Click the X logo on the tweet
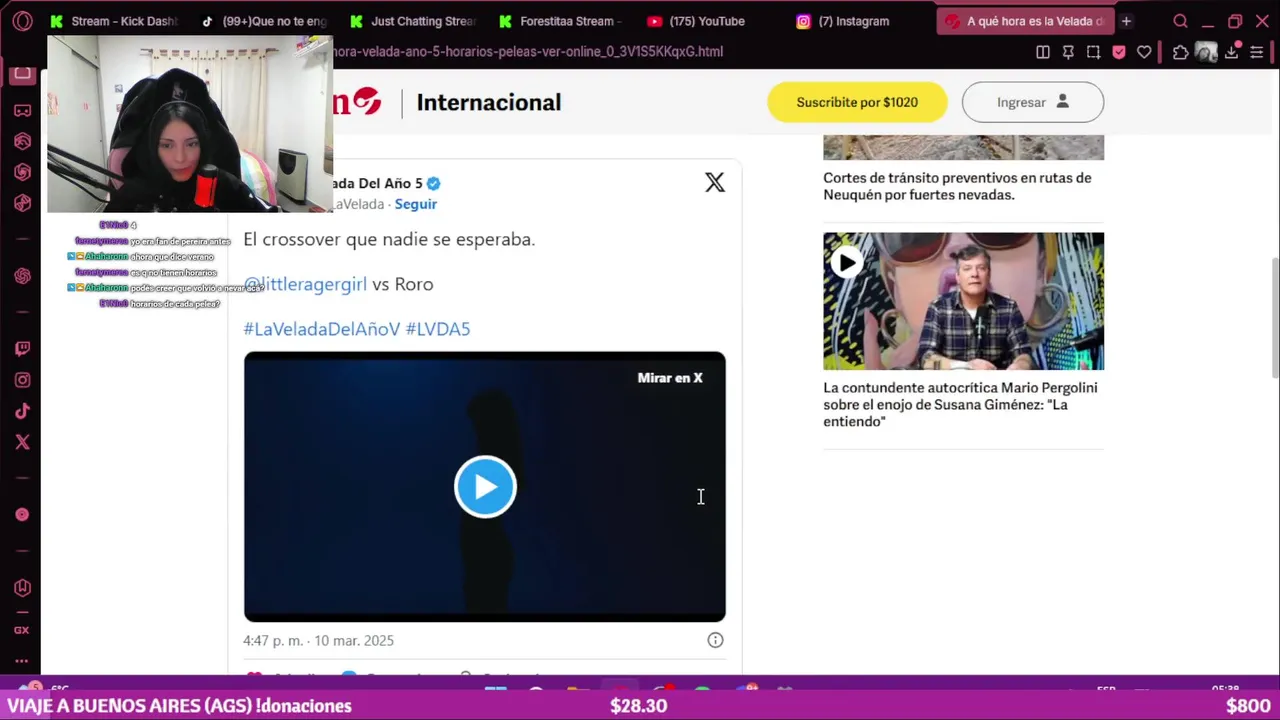1280x720 pixels. (714, 182)
